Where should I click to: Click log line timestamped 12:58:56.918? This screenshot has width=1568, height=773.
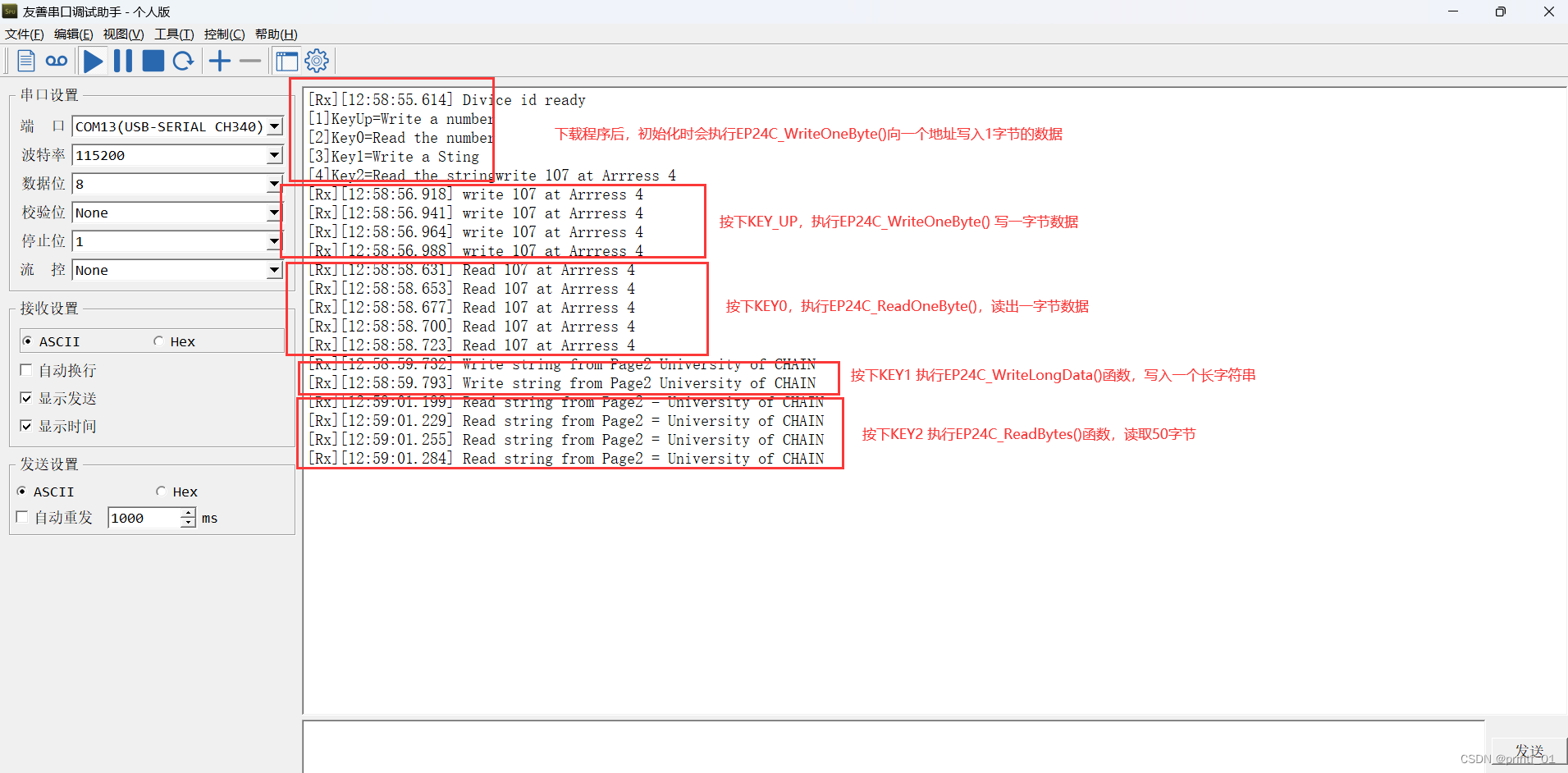point(476,194)
